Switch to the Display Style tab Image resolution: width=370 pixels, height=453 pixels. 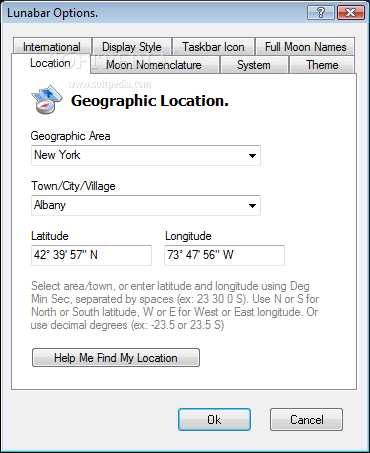132,47
